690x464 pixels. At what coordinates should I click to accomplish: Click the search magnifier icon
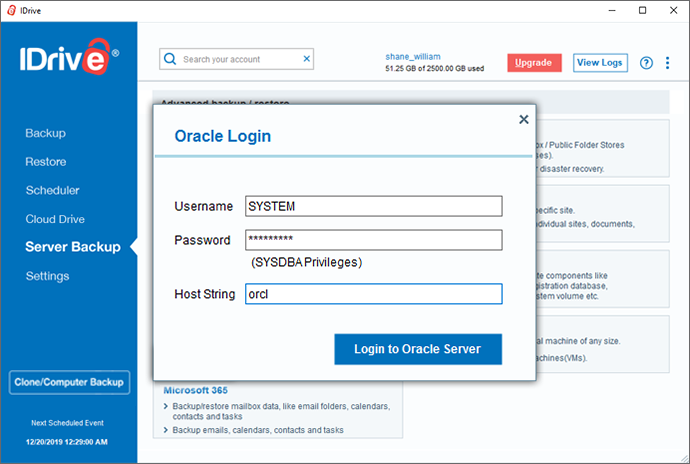pos(170,59)
